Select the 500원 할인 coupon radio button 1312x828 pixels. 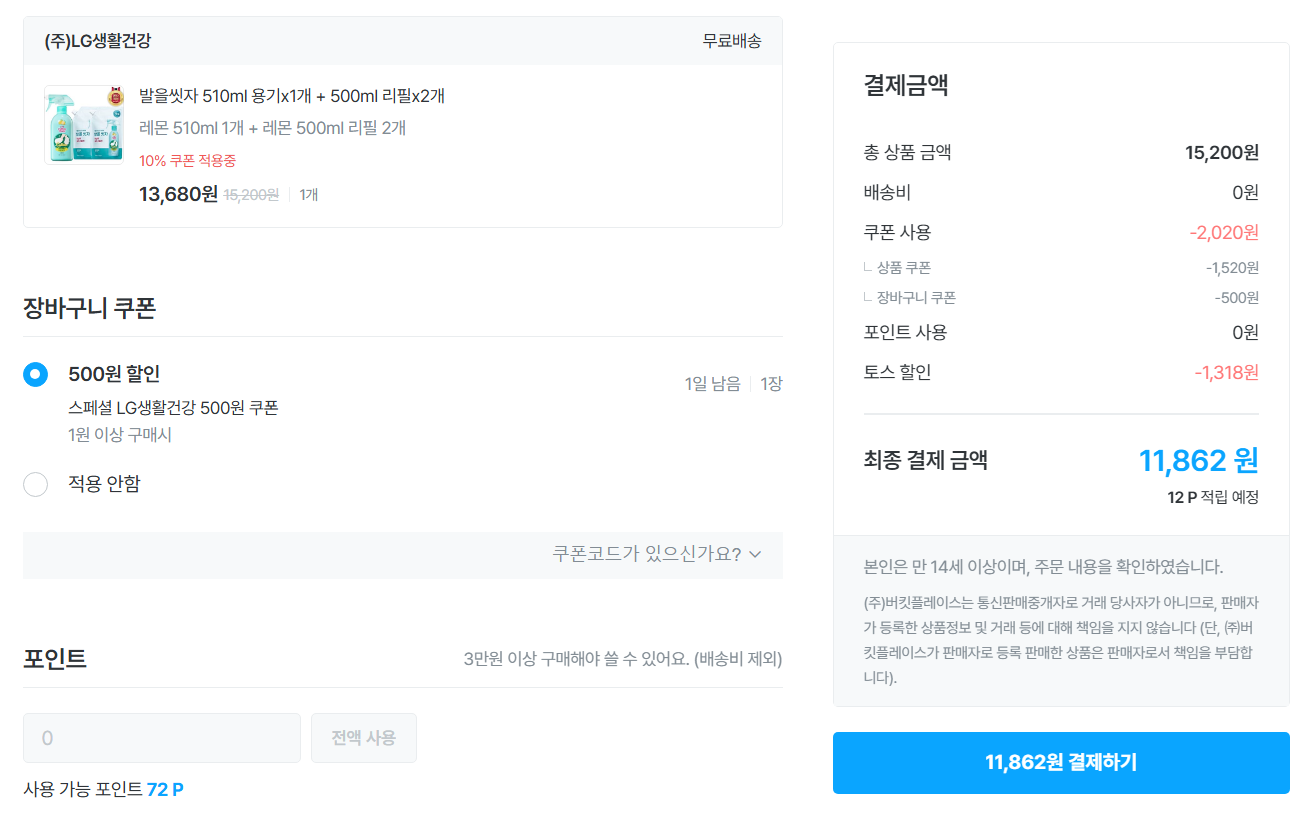(35, 375)
